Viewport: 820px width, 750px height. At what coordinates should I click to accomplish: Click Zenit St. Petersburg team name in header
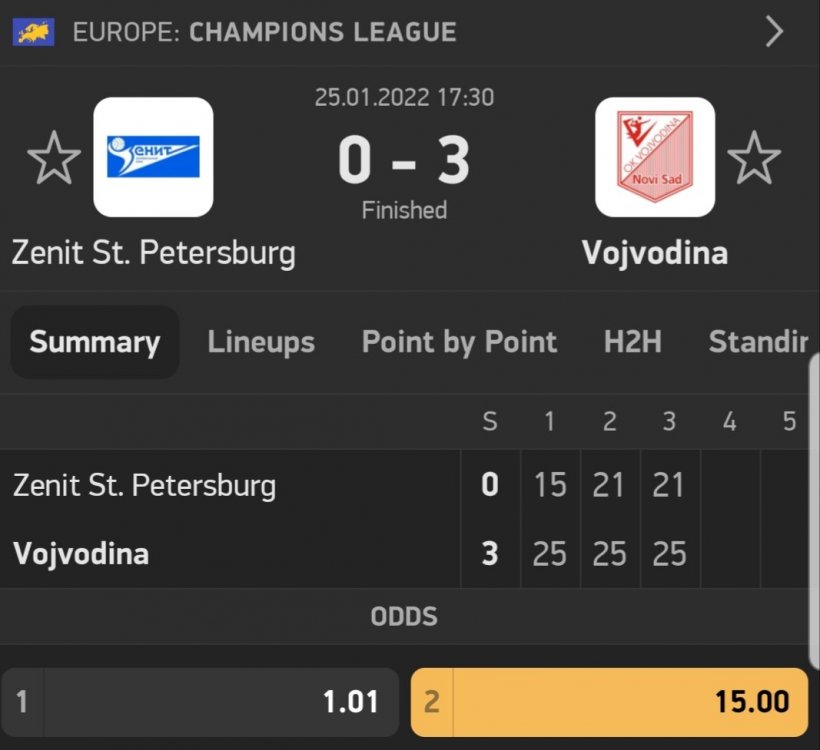point(153,252)
